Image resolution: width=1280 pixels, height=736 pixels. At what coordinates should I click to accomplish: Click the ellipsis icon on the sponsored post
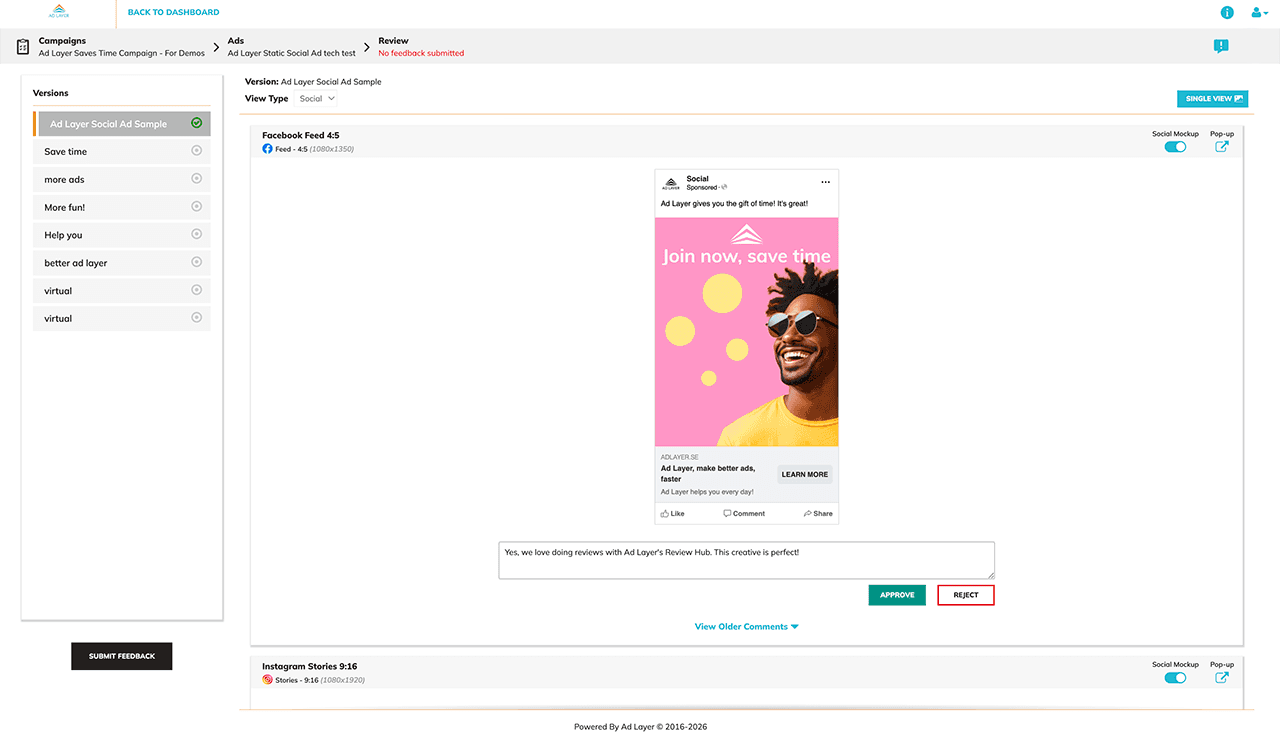(825, 182)
